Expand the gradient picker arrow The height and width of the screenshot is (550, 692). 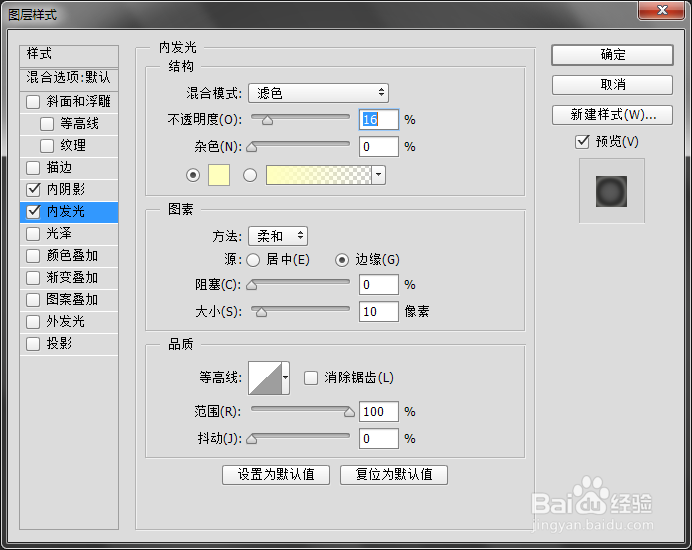[378, 175]
